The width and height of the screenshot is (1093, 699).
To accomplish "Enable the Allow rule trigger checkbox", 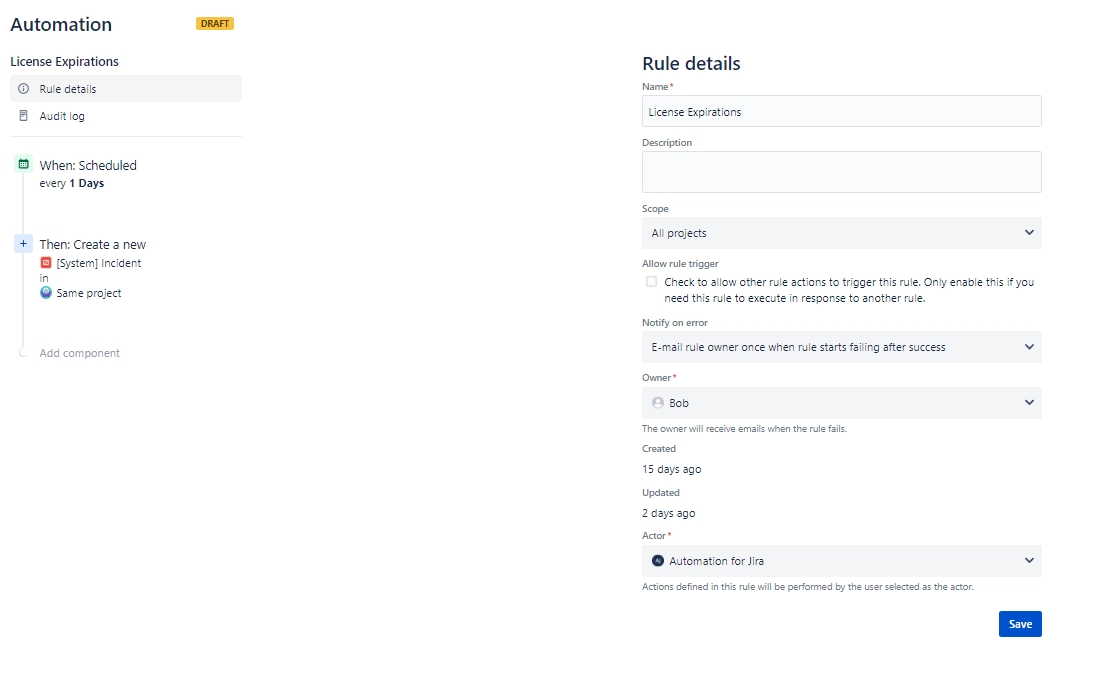I will pyautogui.click(x=651, y=282).
